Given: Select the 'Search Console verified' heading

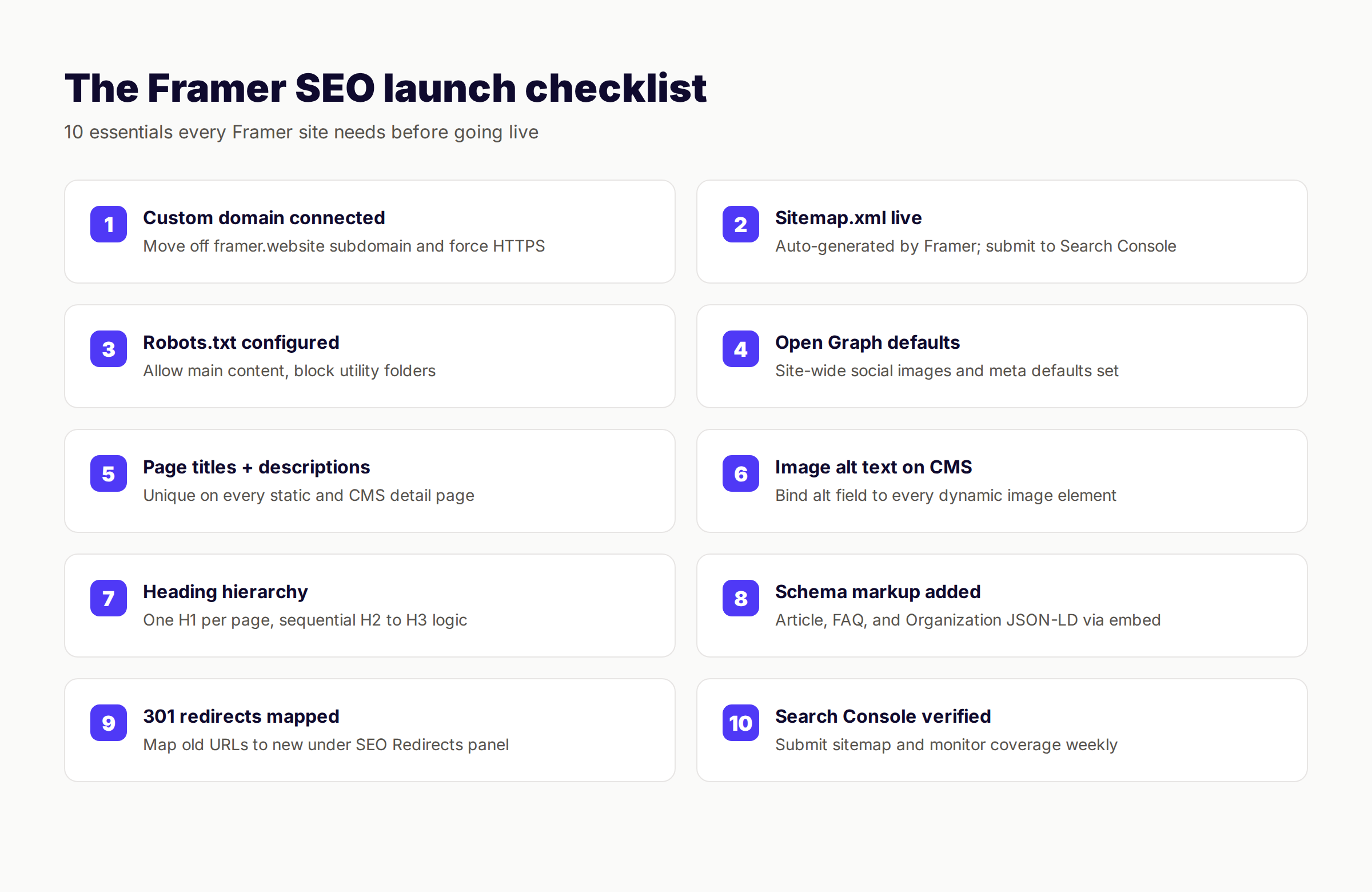Looking at the screenshot, I should tap(883, 716).
